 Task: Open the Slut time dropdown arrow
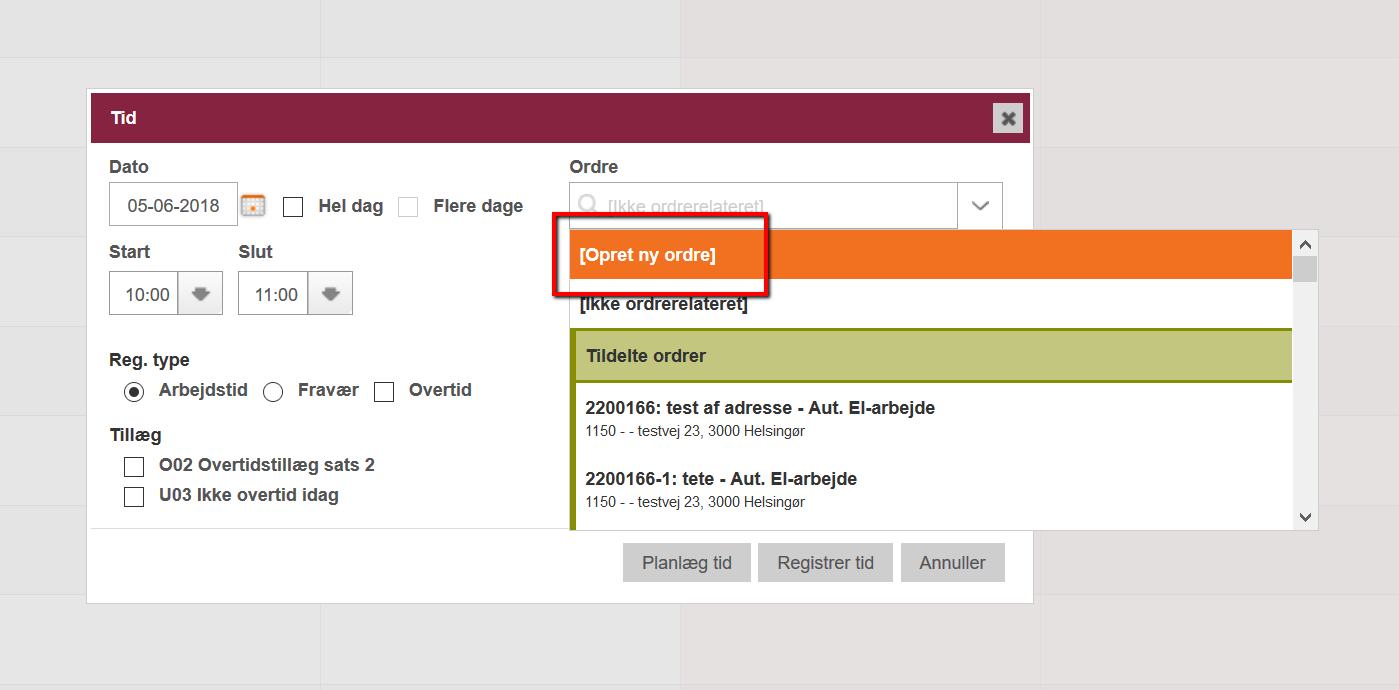(x=330, y=294)
